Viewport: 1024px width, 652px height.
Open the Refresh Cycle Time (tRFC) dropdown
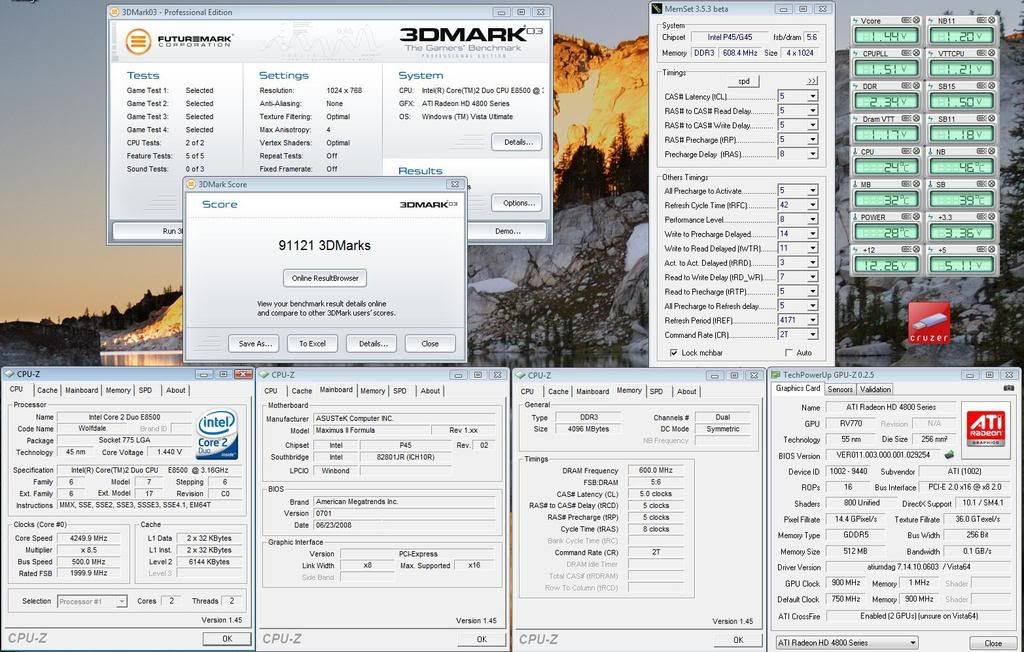(x=812, y=205)
